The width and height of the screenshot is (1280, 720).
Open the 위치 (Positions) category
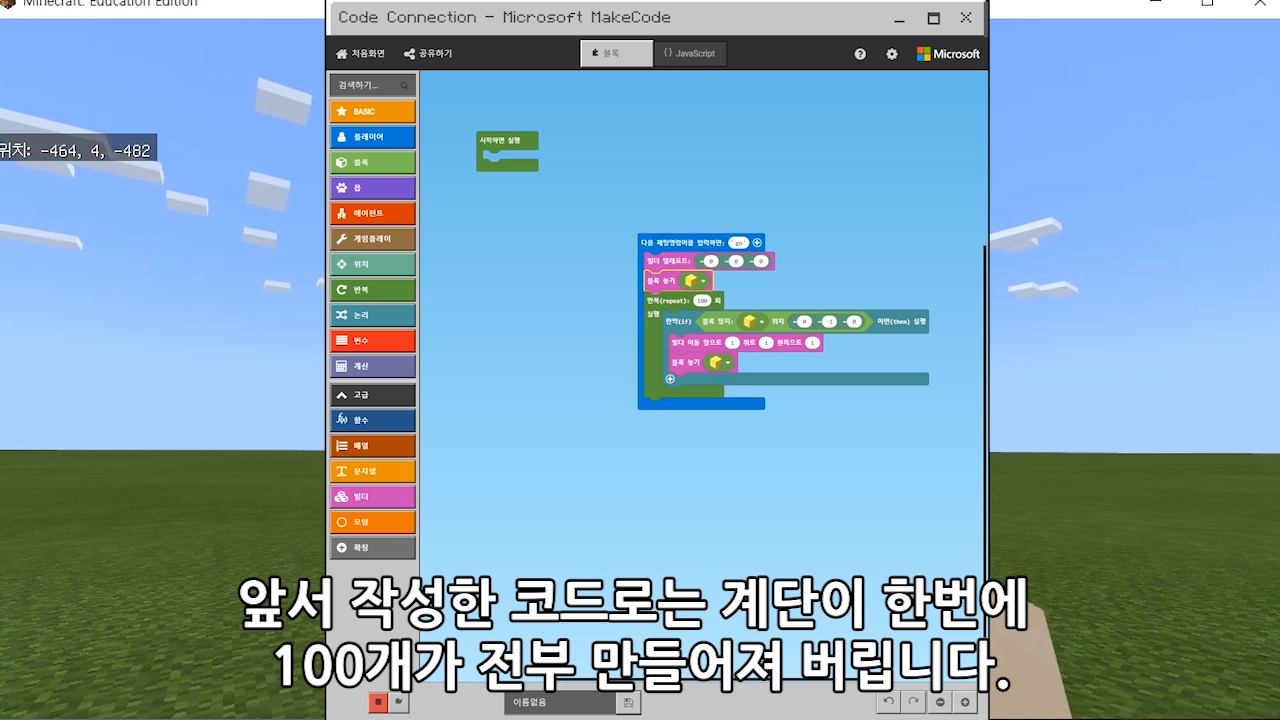point(372,264)
